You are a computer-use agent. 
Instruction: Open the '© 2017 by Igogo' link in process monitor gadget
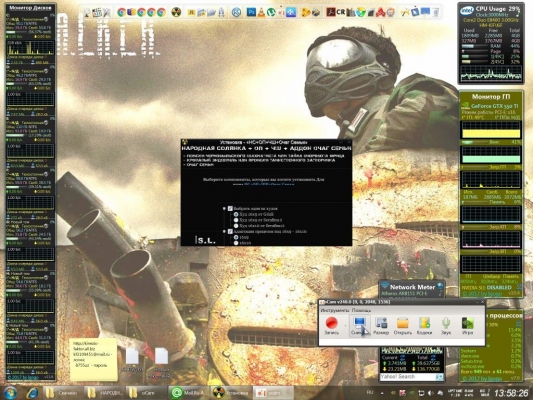[x=482, y=378]
